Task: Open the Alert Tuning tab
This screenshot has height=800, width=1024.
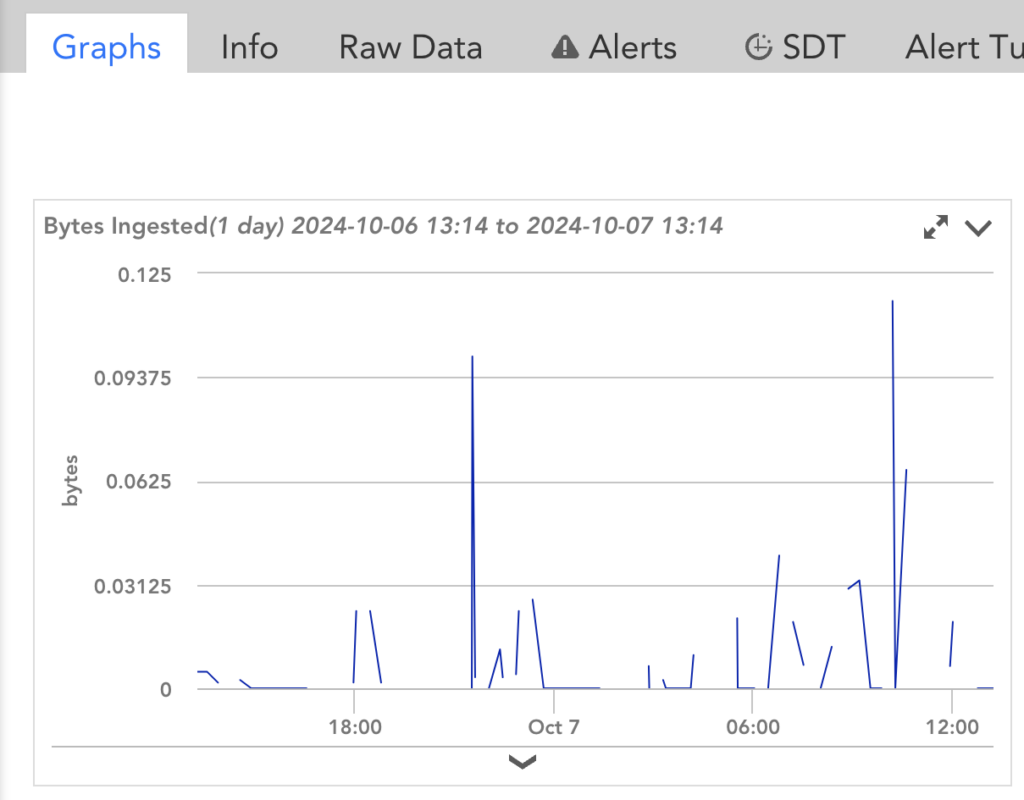Action: click(x=965, y=48)
